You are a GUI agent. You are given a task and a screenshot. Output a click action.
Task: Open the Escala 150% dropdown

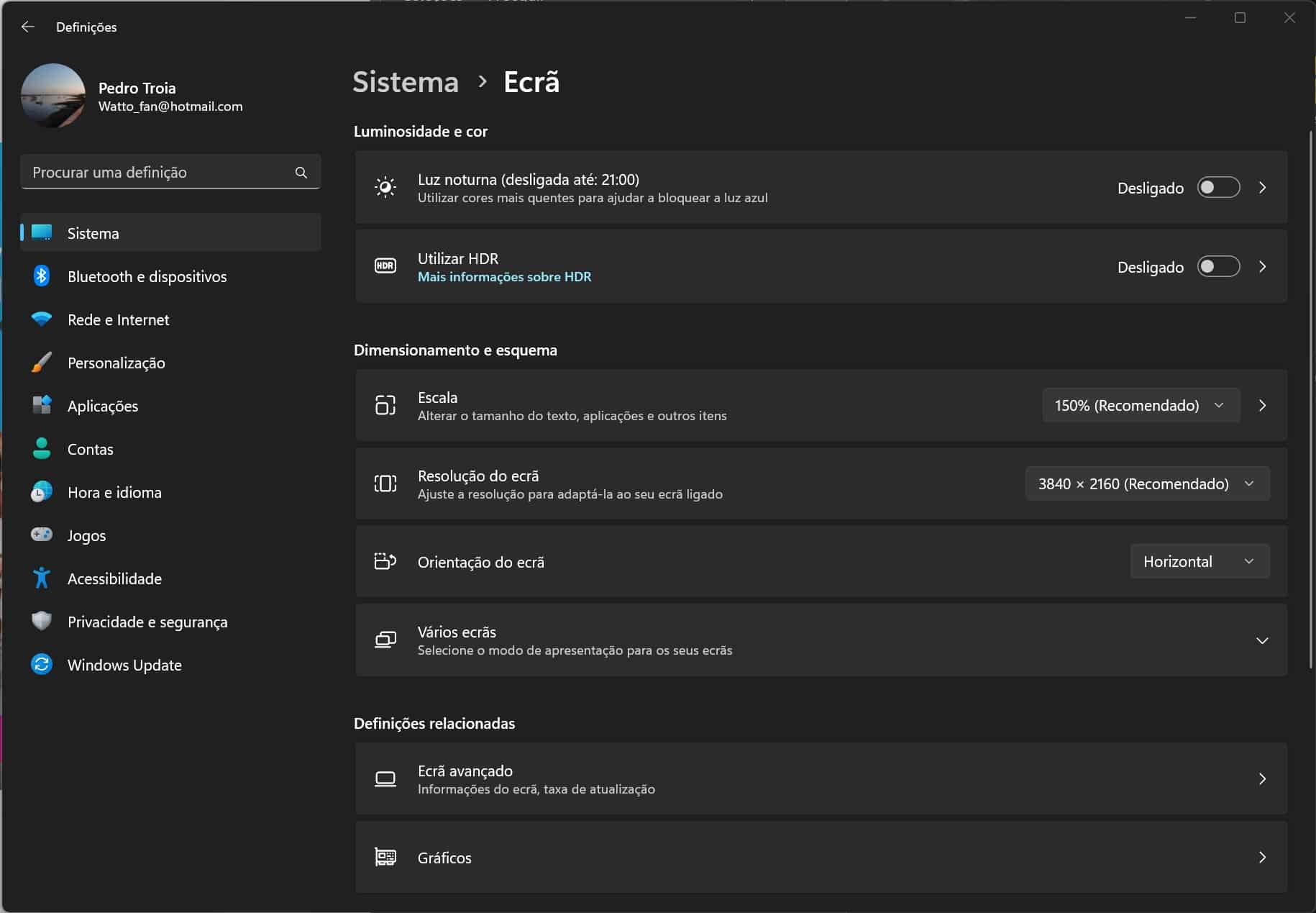tap(1141, 406)
